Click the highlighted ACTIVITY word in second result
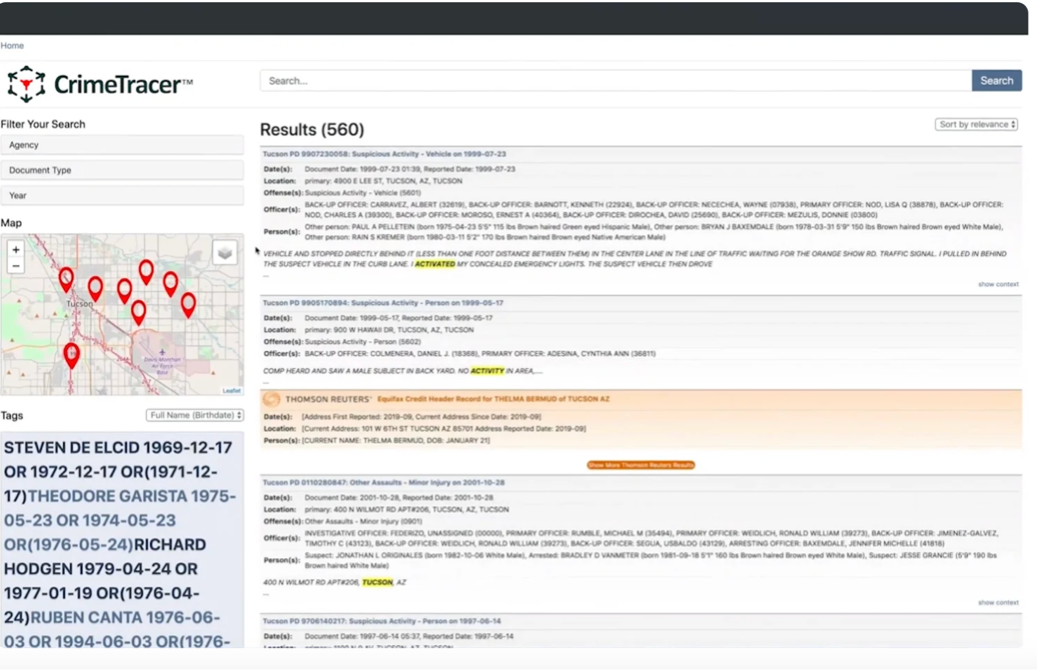The image size is (1041, 672). [x=487, y=371]
